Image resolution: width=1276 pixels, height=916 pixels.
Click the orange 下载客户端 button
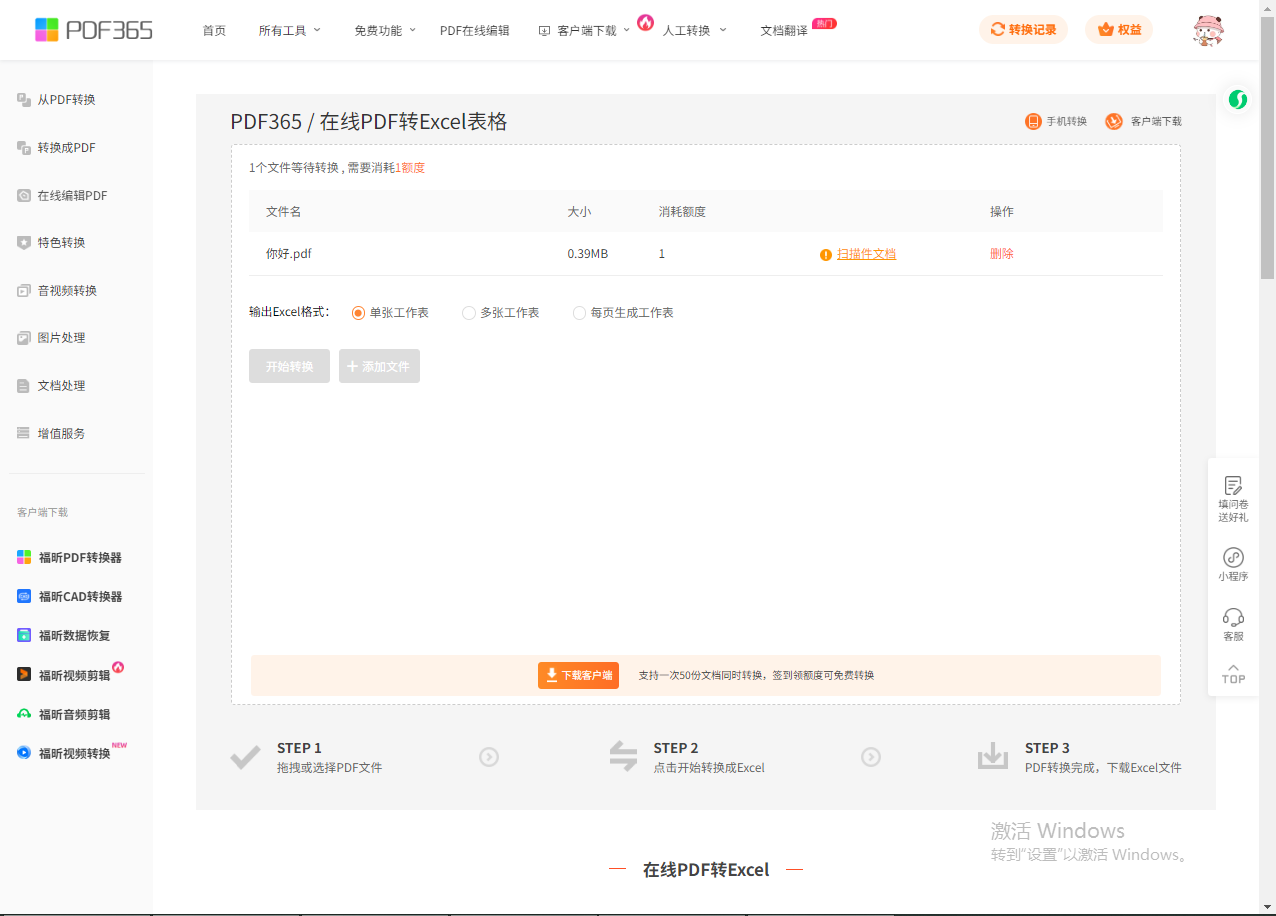[x=578, y=675]
